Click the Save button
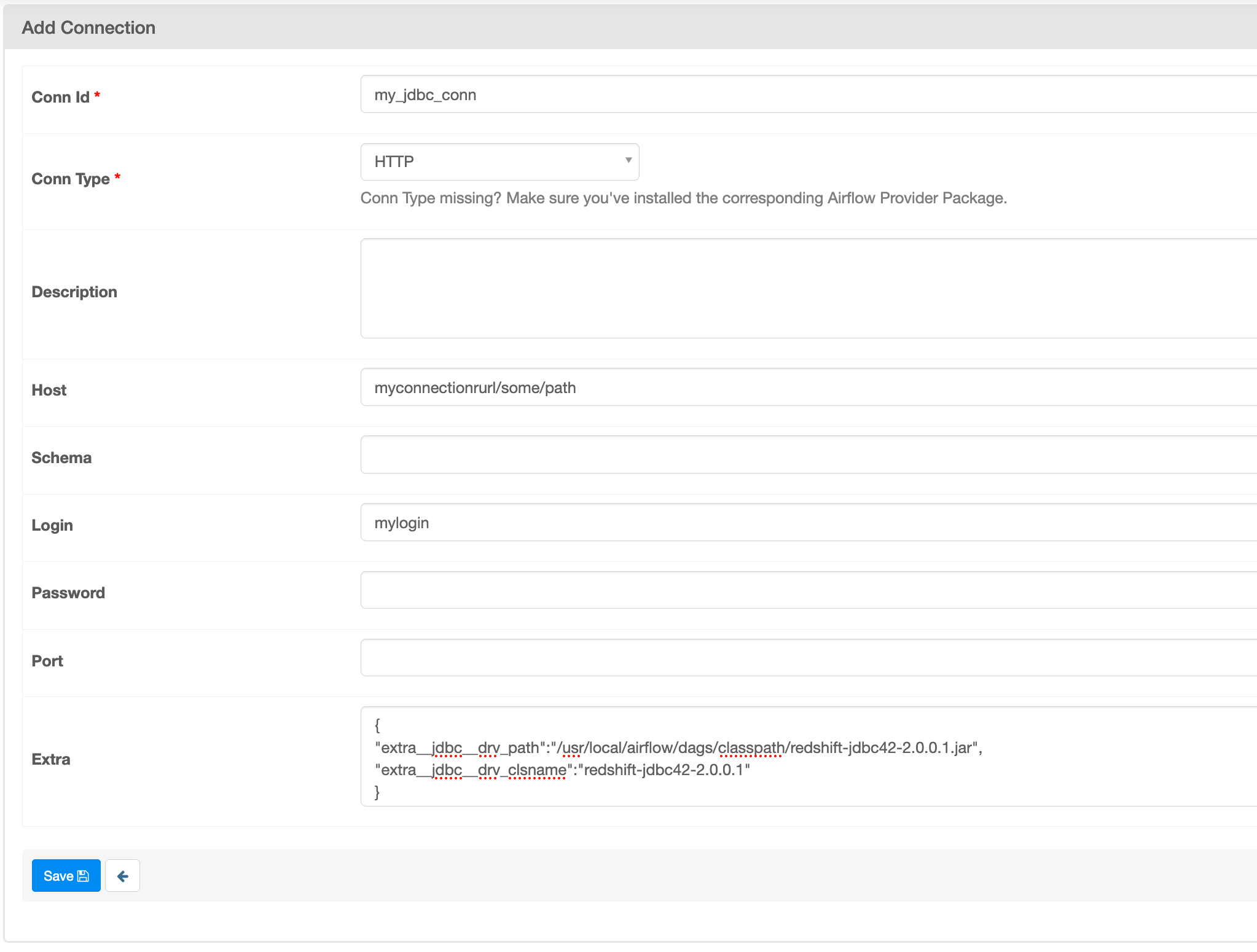 coord(66,876)
